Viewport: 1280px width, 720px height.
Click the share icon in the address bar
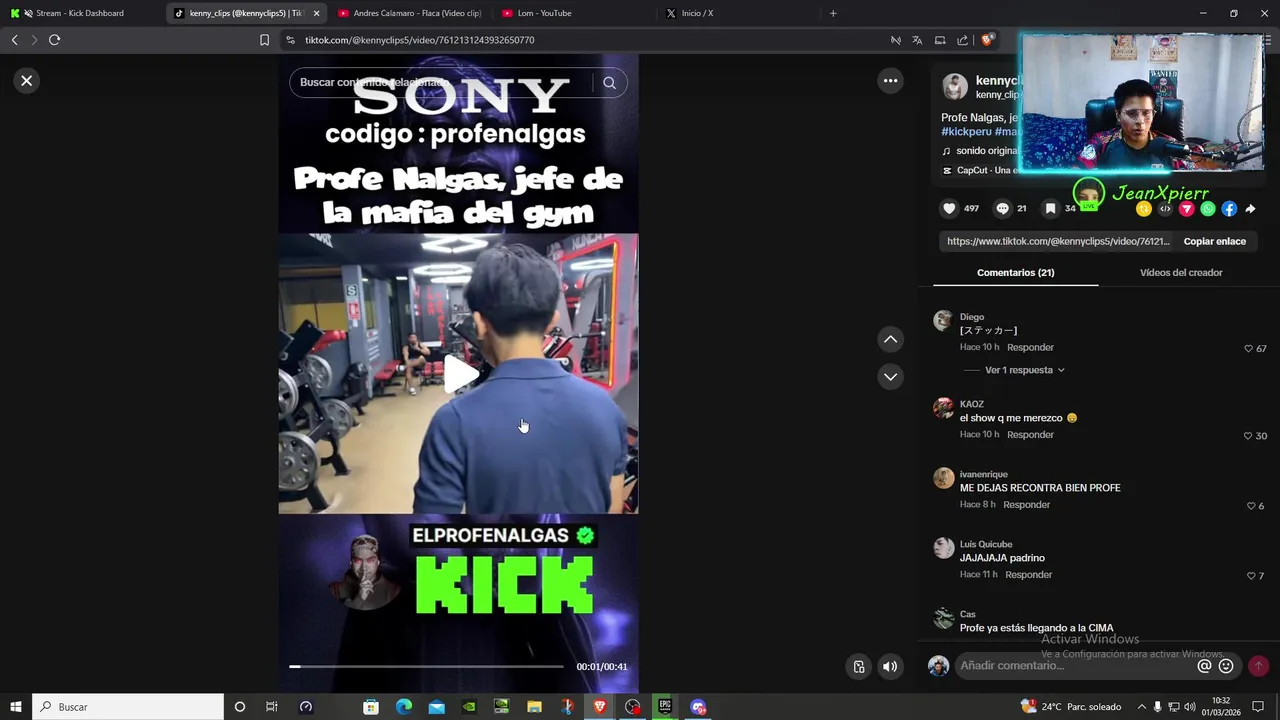click(x=962, y=40)
